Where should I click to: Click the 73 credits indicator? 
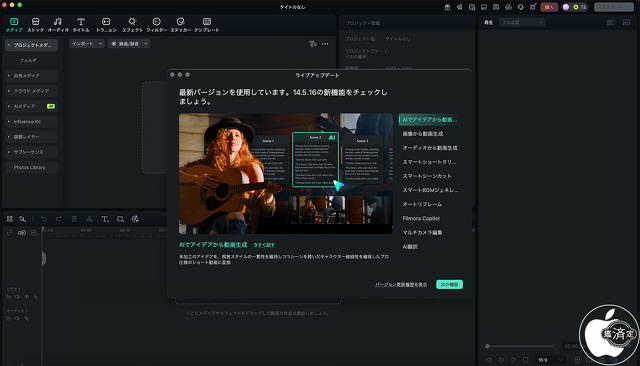click(579, 7)
